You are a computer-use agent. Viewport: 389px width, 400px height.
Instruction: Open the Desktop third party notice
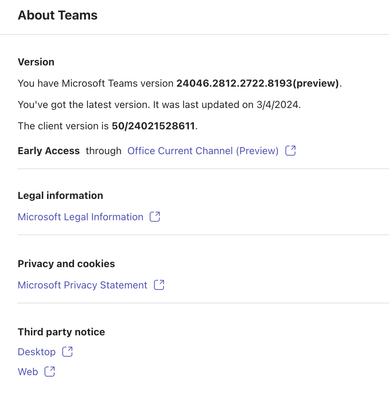point(37,352)
